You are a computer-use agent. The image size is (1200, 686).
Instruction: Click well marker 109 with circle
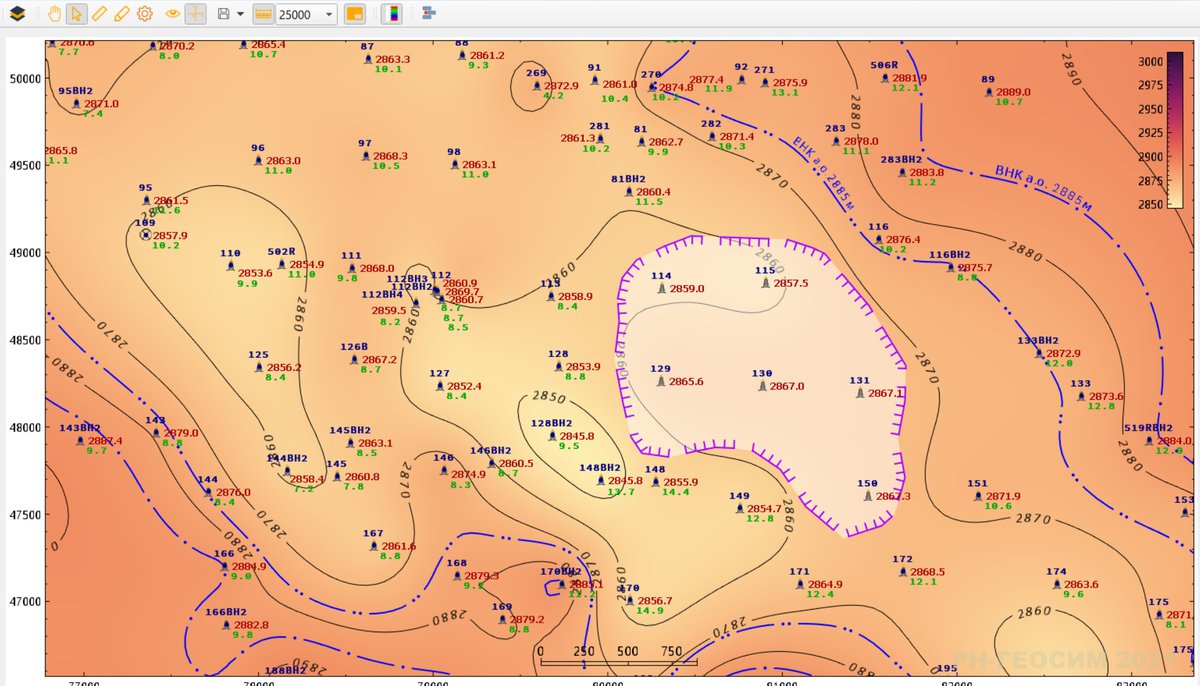tap(146, 234)
